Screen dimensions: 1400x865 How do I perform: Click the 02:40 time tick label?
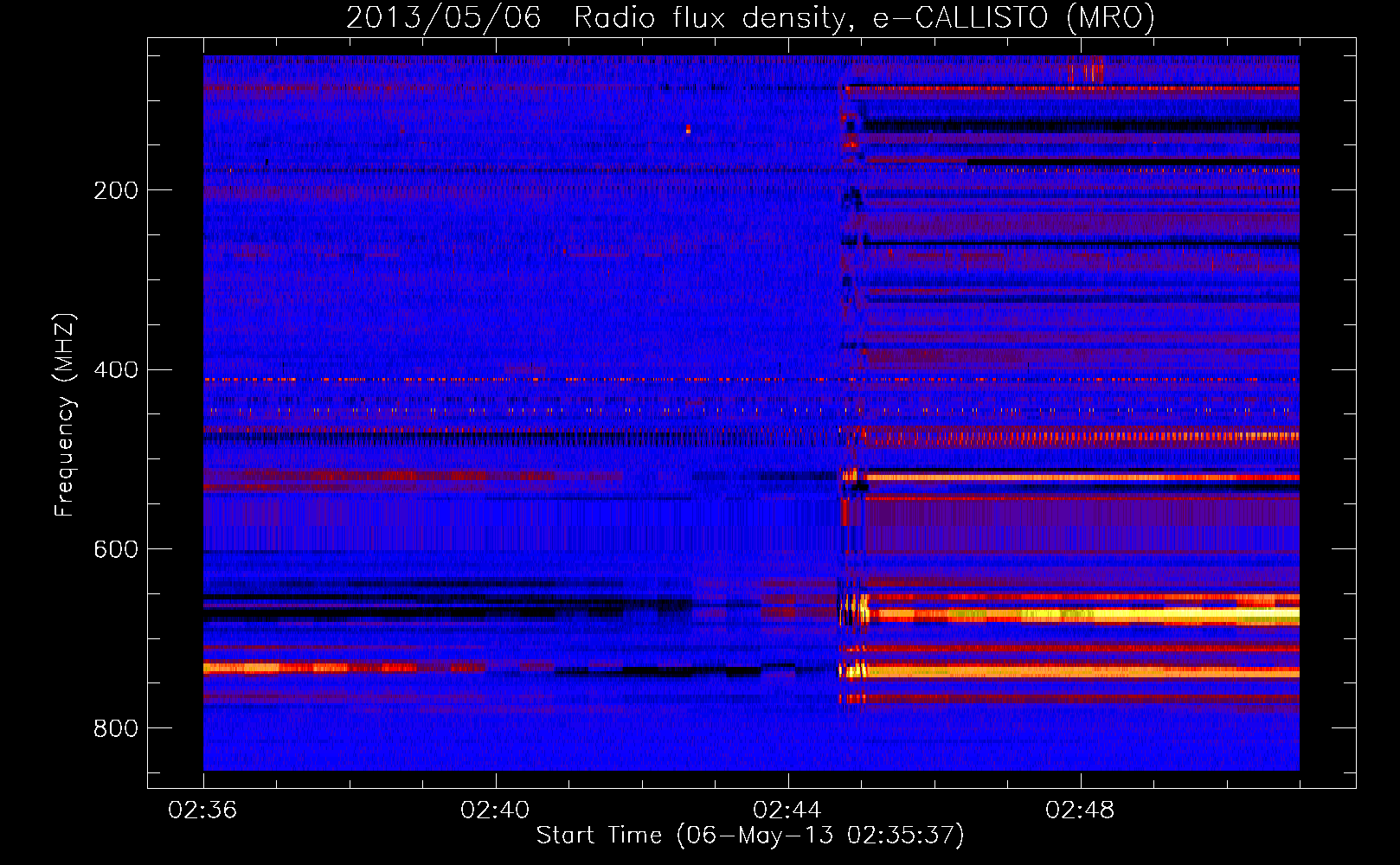pos(496,811)
